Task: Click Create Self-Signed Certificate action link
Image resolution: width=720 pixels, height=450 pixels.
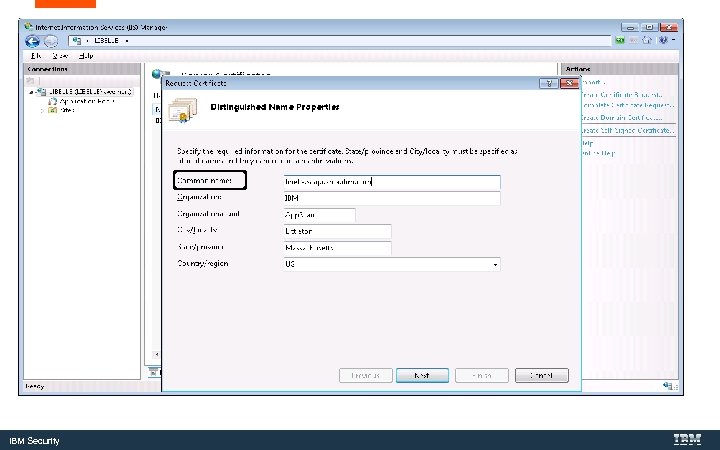Action: (627, 130)
